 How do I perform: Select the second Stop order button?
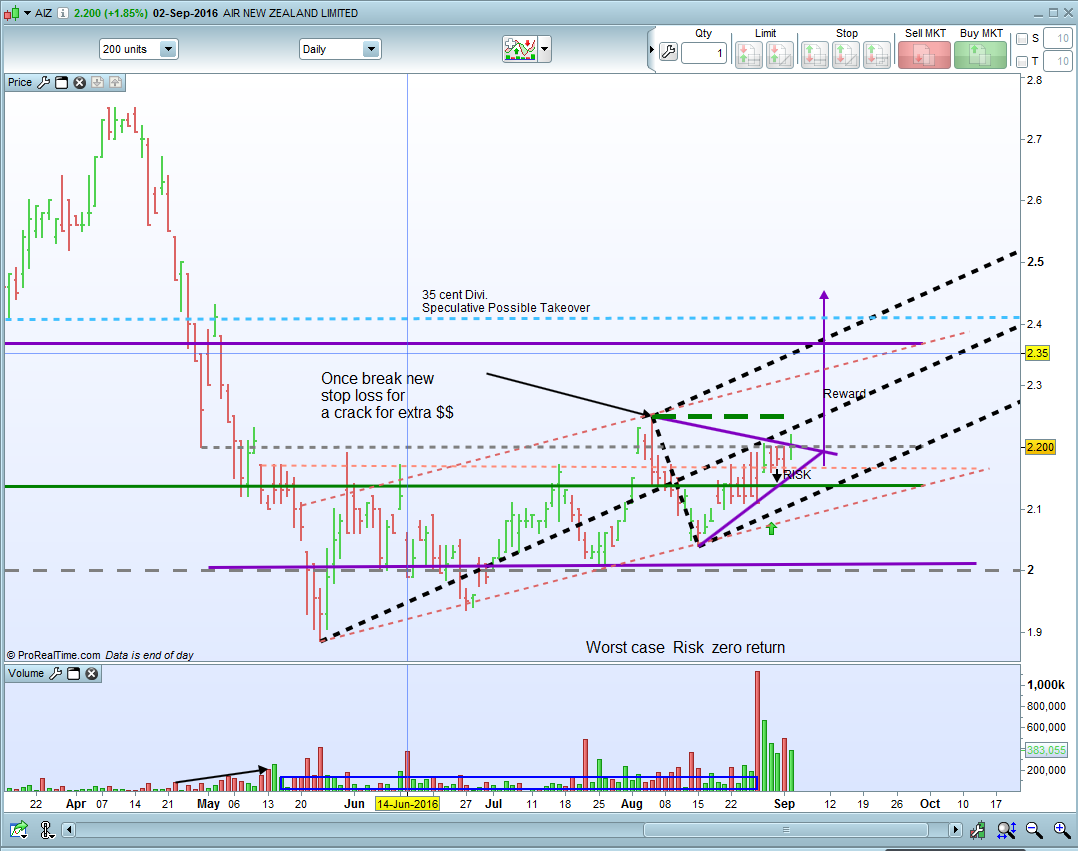point(846,55)
